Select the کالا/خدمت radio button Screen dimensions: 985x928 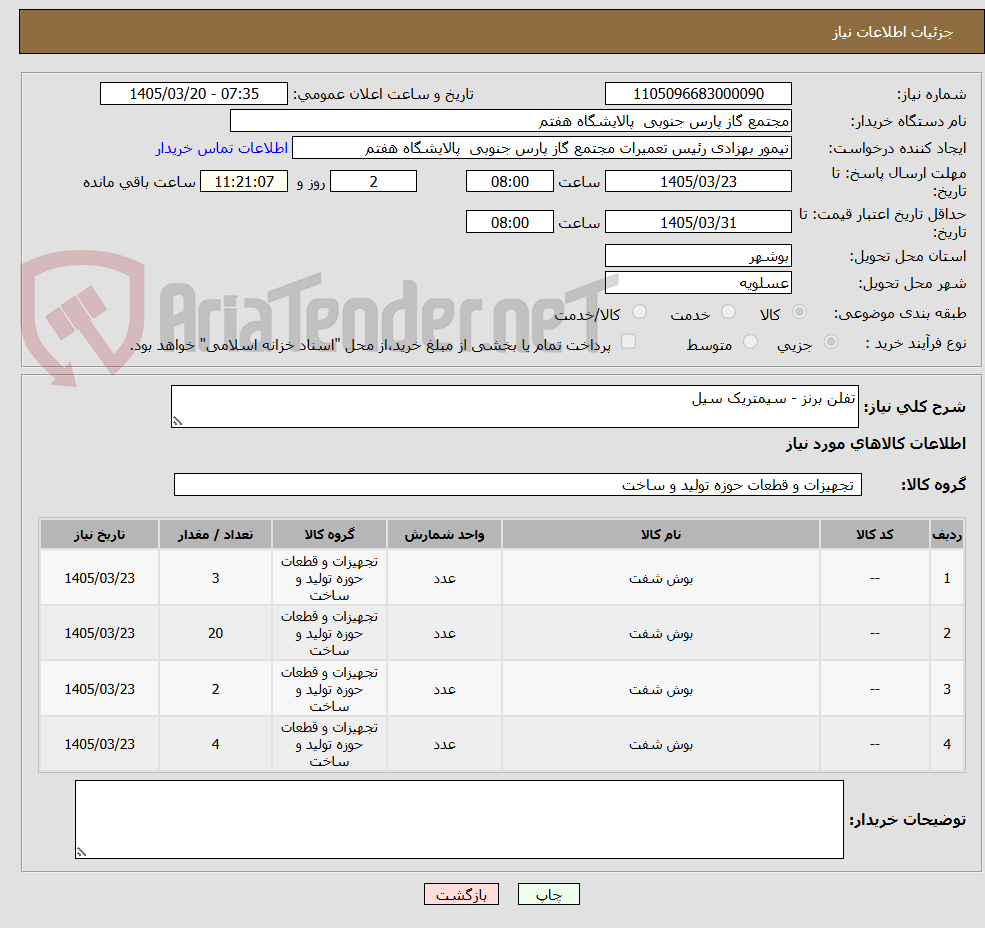(x=639, y=312)
